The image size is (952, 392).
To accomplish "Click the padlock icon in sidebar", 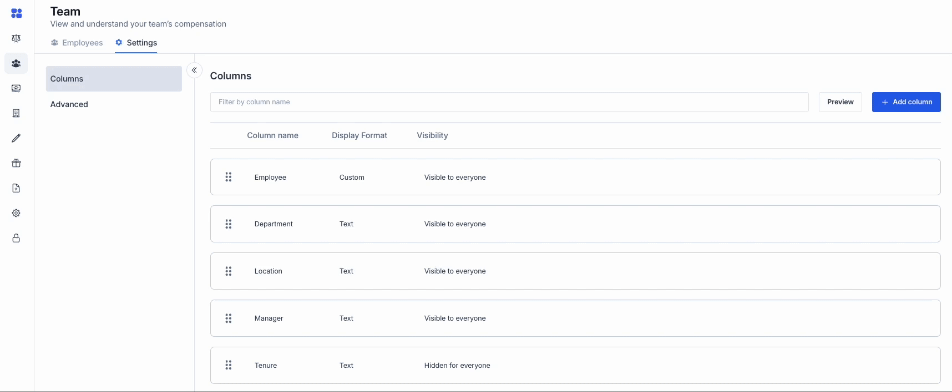I will coord(16,238).
